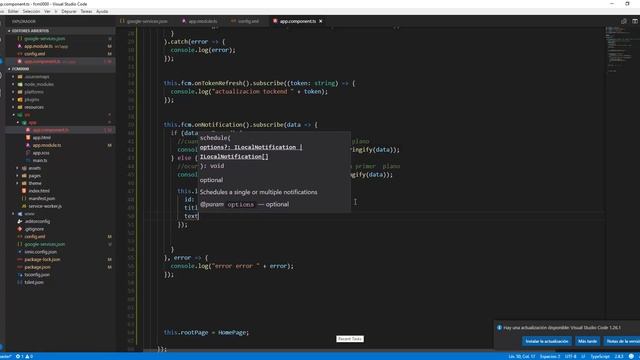This screenshot has width=640, height=360.
Task: Open tslint.json in the file tree
Action: tap(34, 282)
